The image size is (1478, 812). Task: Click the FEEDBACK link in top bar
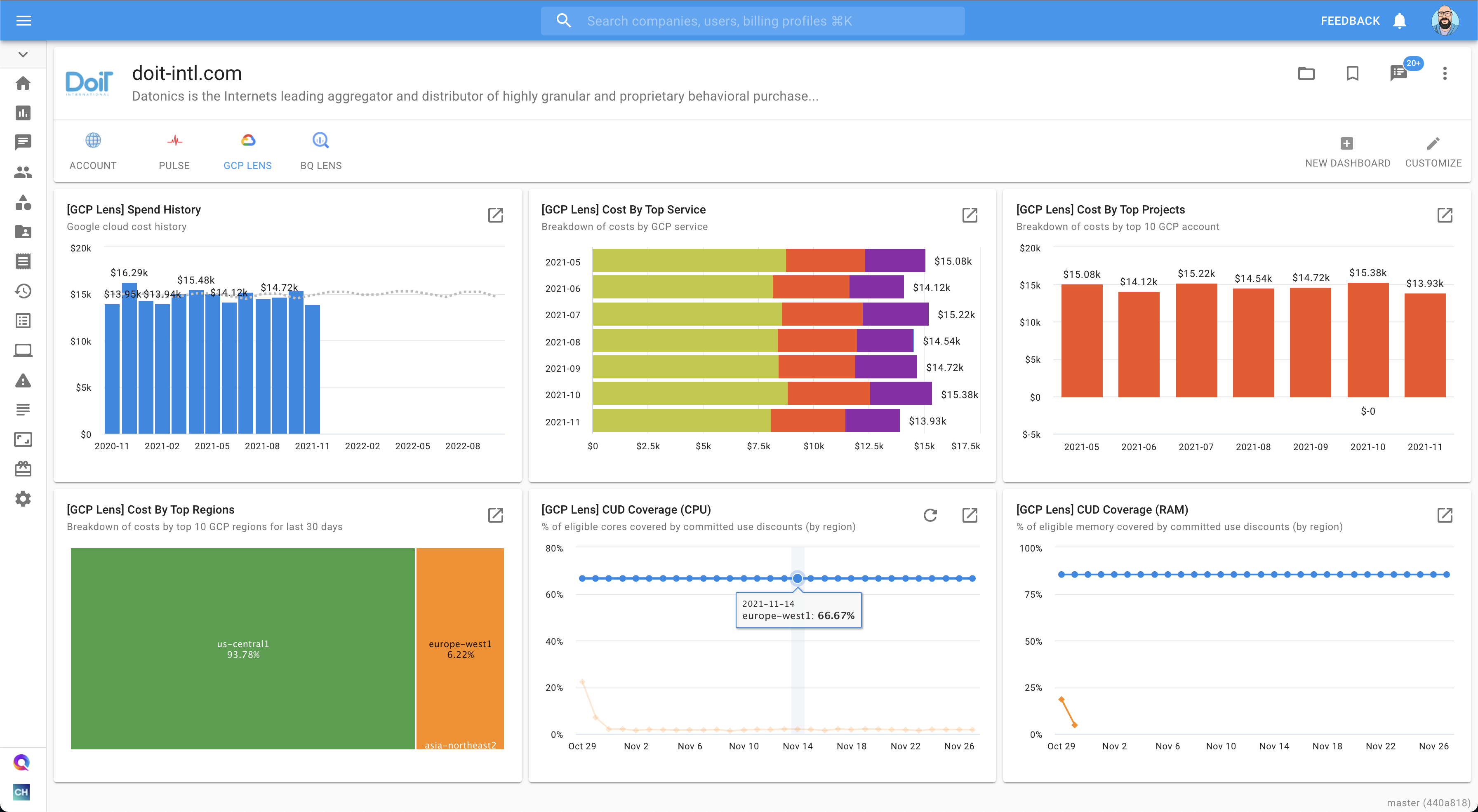[1350, 21]
